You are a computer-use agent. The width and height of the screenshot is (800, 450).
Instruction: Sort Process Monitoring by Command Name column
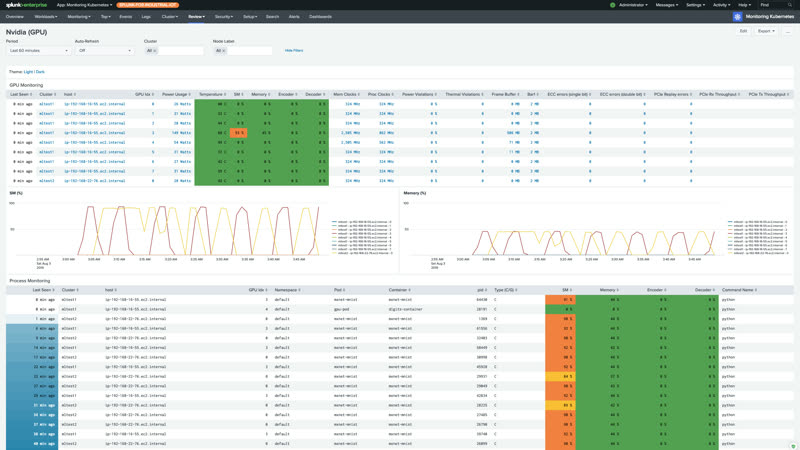[739, 290]
